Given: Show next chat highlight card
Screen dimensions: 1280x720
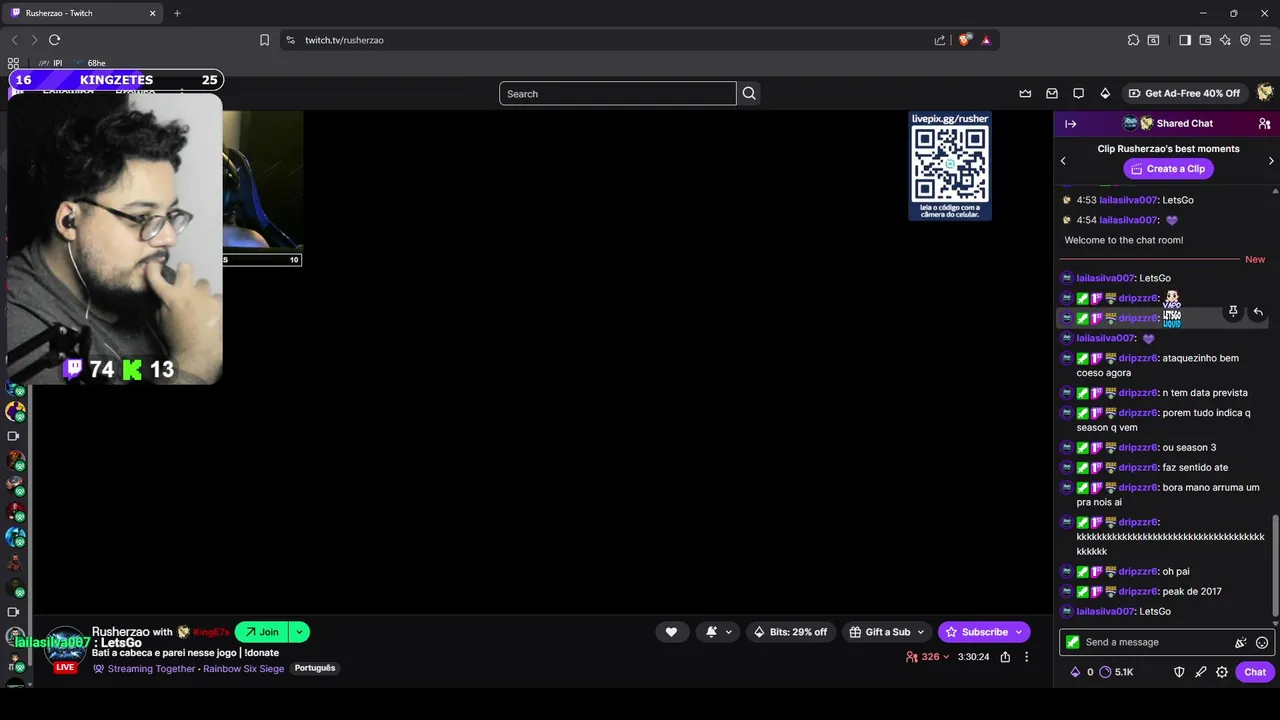Looking at the screenshot, I should [1271, 160].
